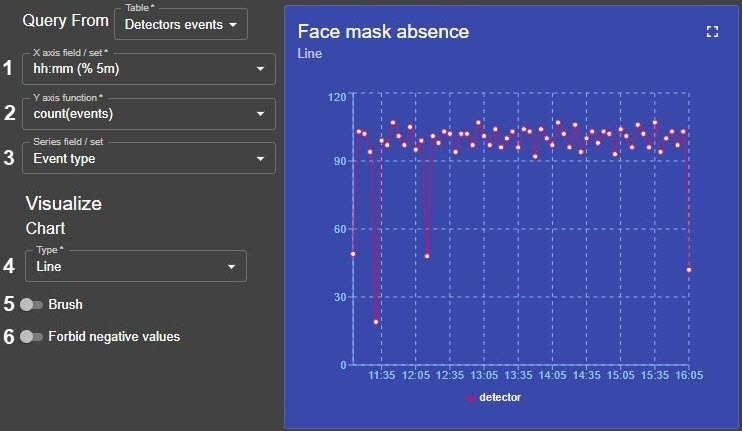The width and height of the screenshot is (742, 431).
Task: Turn on Forbid negative values switch
Action: [32, 337]
